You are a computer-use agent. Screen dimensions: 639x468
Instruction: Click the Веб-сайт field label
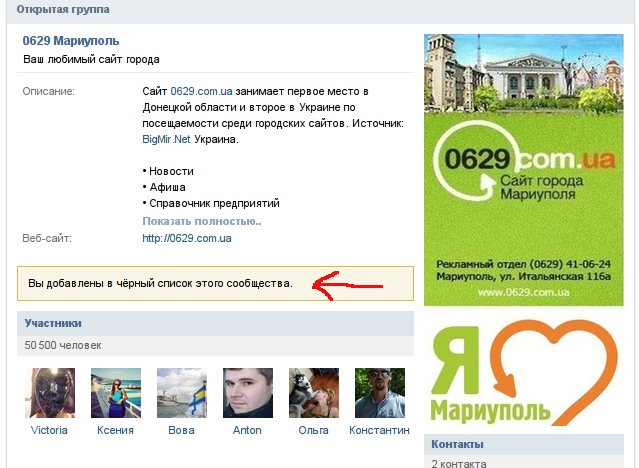point(47,238)
